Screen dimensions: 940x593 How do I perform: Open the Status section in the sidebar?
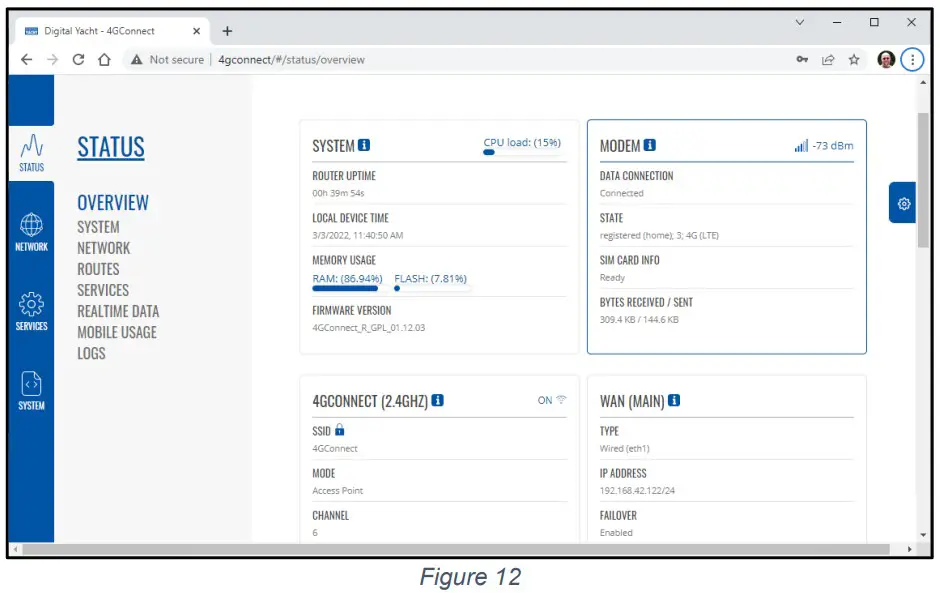(x=31, y=153)
